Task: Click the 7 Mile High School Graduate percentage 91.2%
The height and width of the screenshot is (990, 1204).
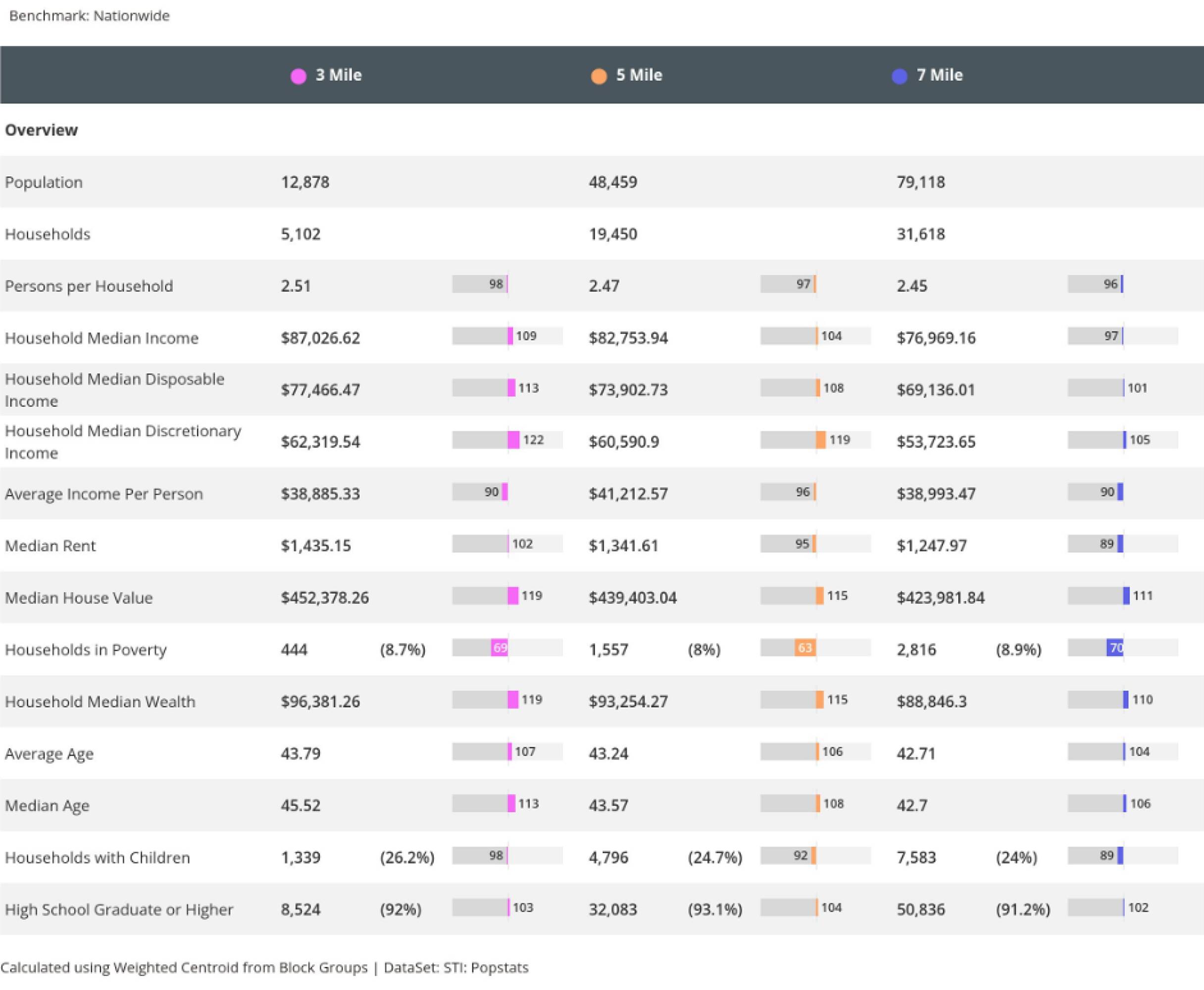Action: (x=1023, y=910)
